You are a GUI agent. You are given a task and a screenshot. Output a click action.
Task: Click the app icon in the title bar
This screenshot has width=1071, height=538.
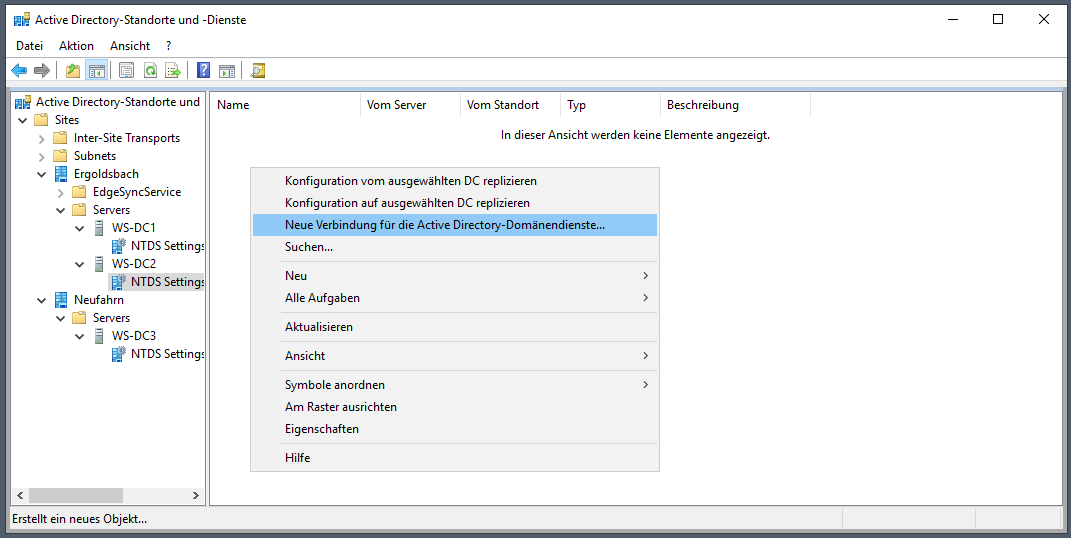[22, 20]
